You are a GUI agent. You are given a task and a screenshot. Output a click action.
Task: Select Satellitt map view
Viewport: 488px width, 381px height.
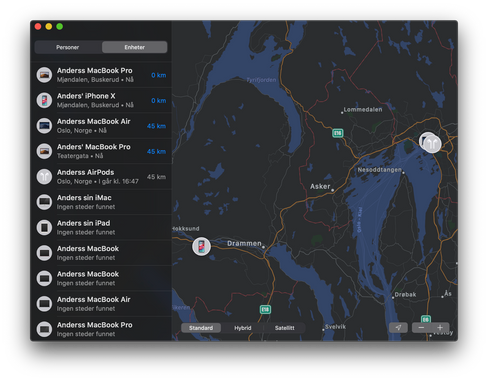point(284,328)
